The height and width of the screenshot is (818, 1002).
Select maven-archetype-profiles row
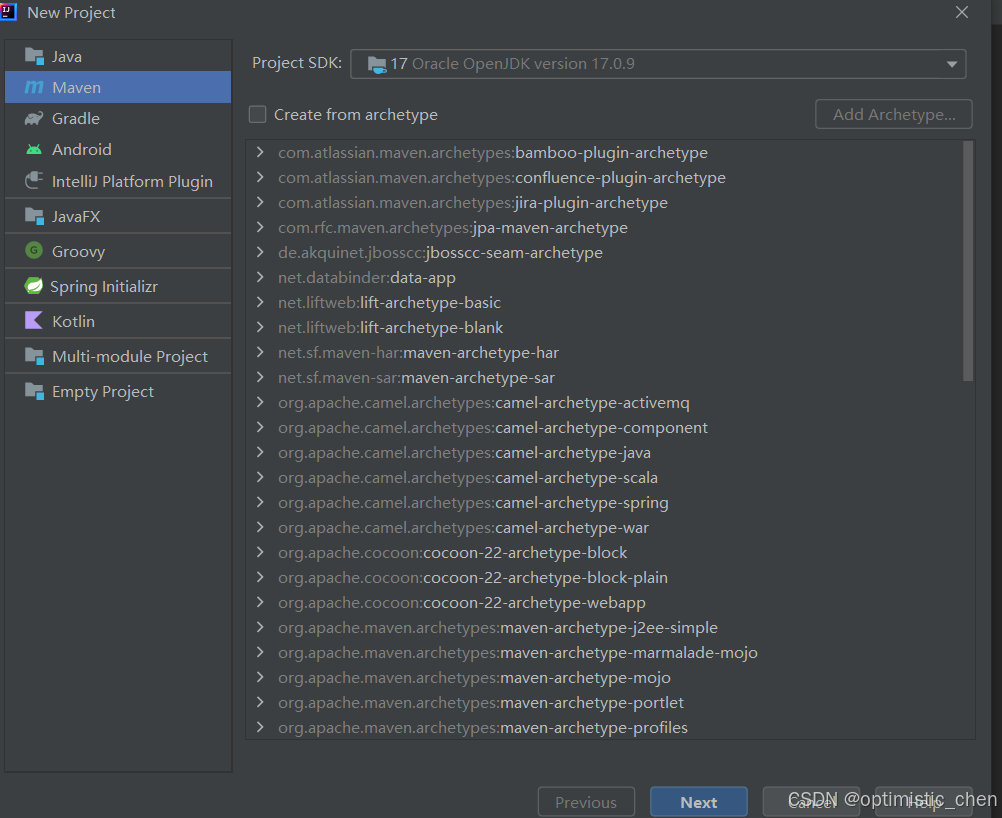pos(604,727)
